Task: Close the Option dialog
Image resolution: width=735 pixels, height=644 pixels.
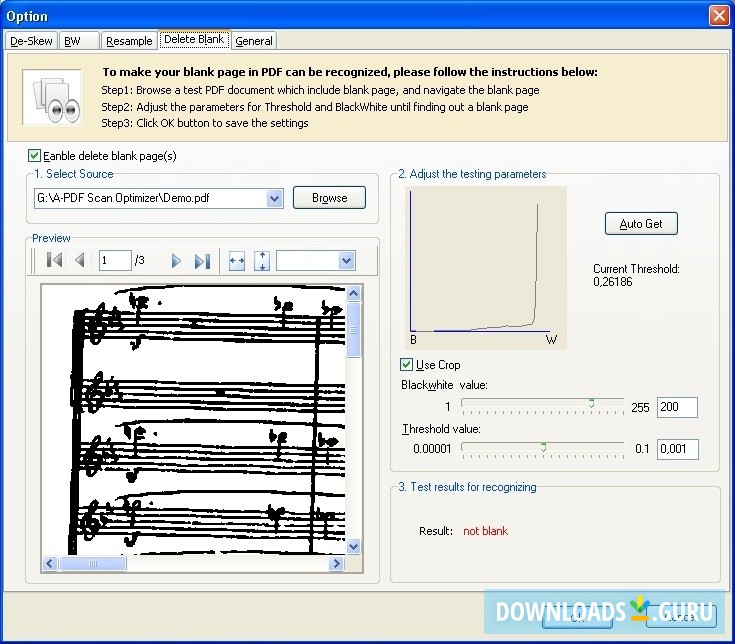Action: pyautogui.click(x=719, y=15)
